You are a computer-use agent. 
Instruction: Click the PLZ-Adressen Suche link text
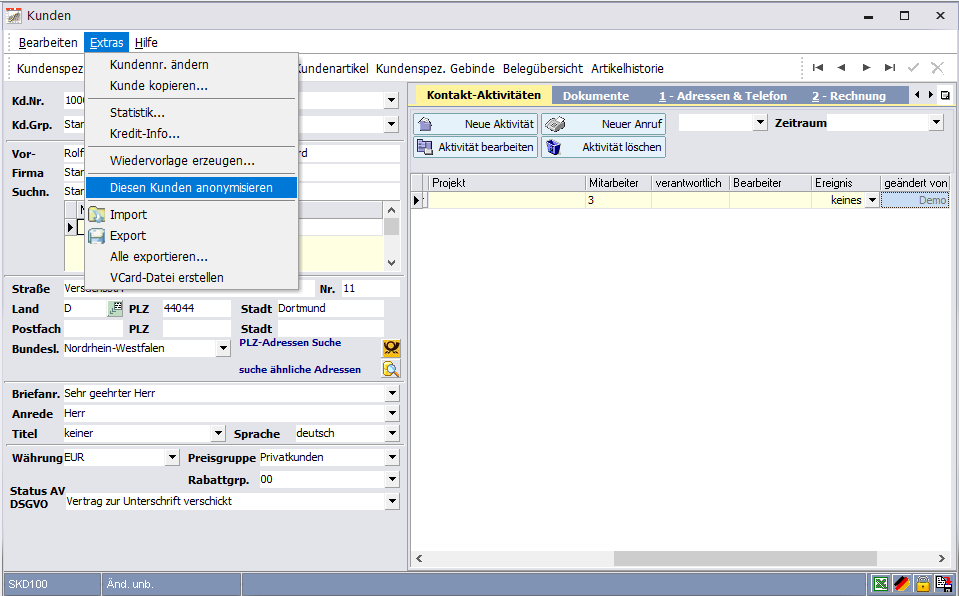[290, 343]
